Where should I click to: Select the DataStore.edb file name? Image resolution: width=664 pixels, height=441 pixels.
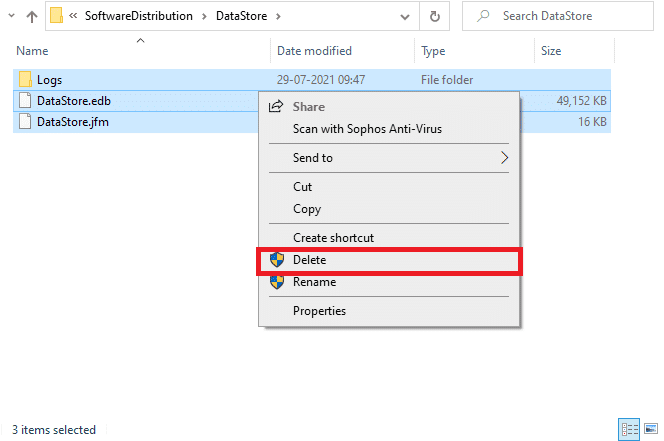tap(74, 101)
